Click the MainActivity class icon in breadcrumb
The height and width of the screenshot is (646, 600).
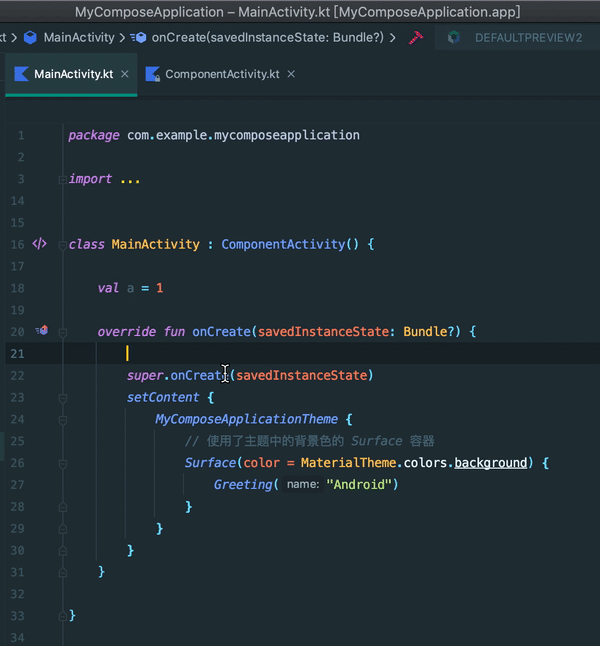coord(30,37)
